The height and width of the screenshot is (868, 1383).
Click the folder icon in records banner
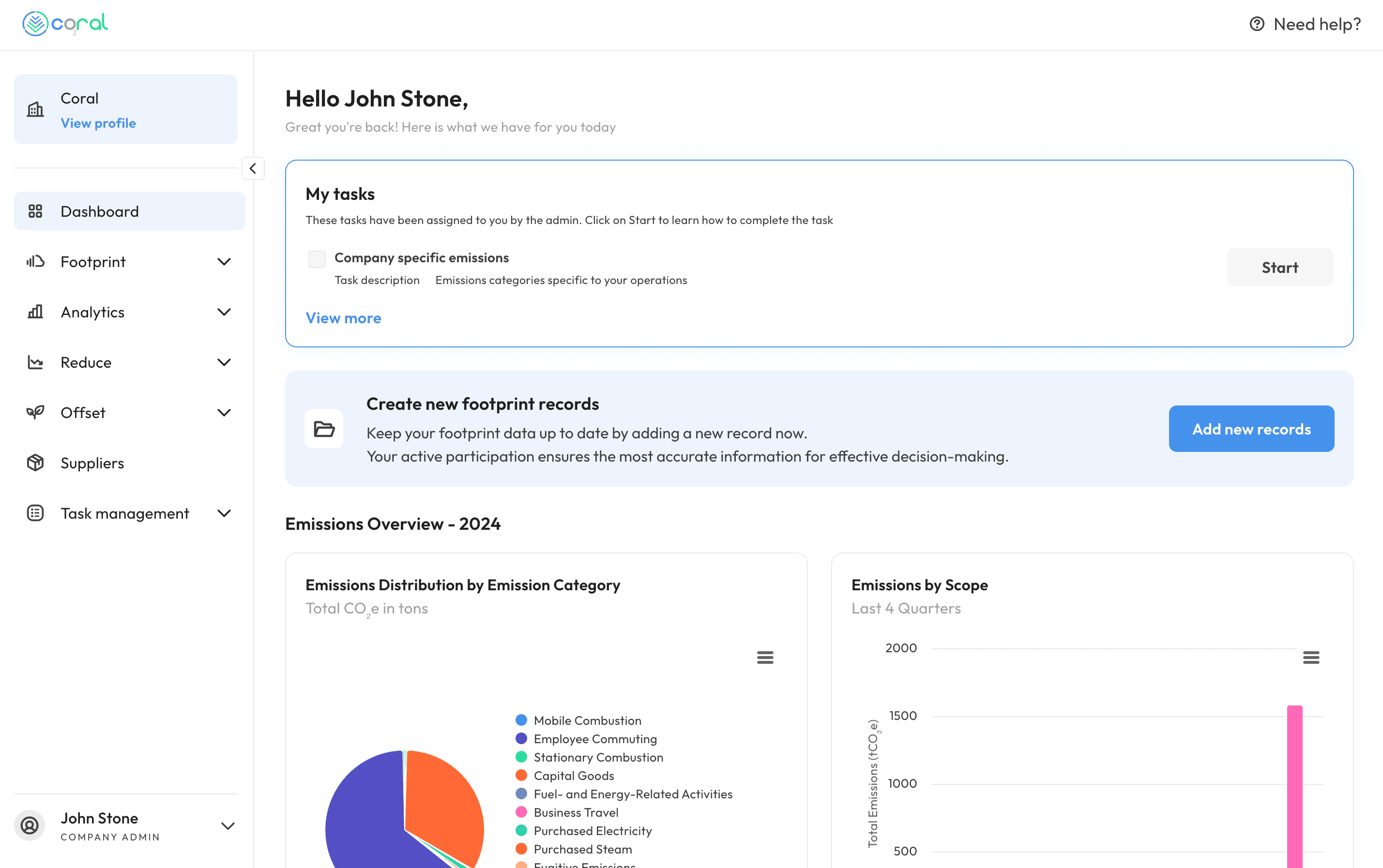click(324, 429)
